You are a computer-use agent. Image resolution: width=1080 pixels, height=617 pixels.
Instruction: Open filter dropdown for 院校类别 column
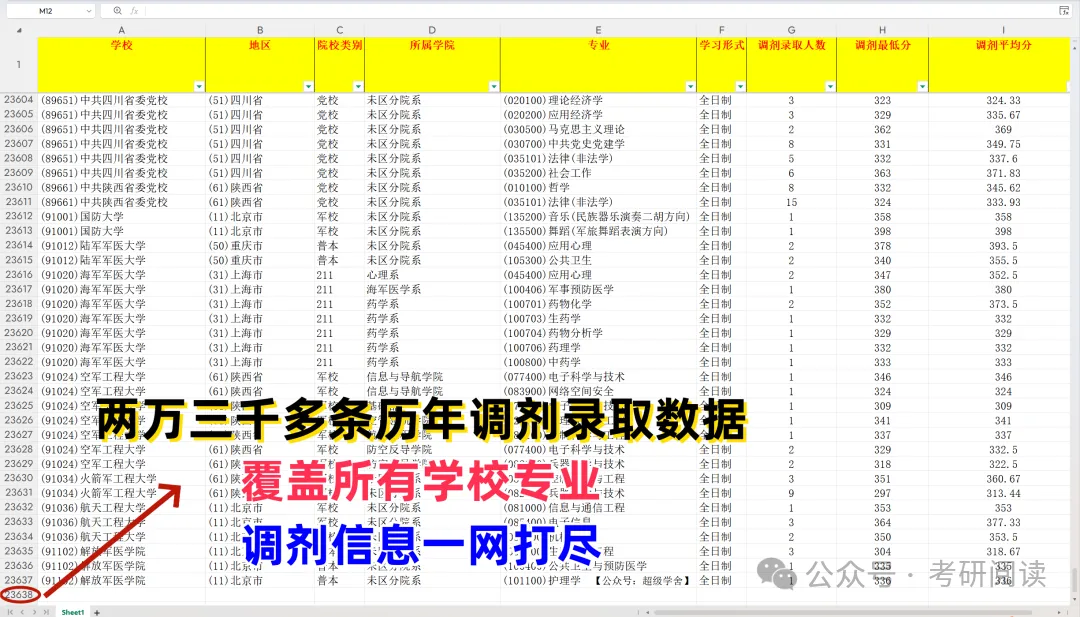357,86
